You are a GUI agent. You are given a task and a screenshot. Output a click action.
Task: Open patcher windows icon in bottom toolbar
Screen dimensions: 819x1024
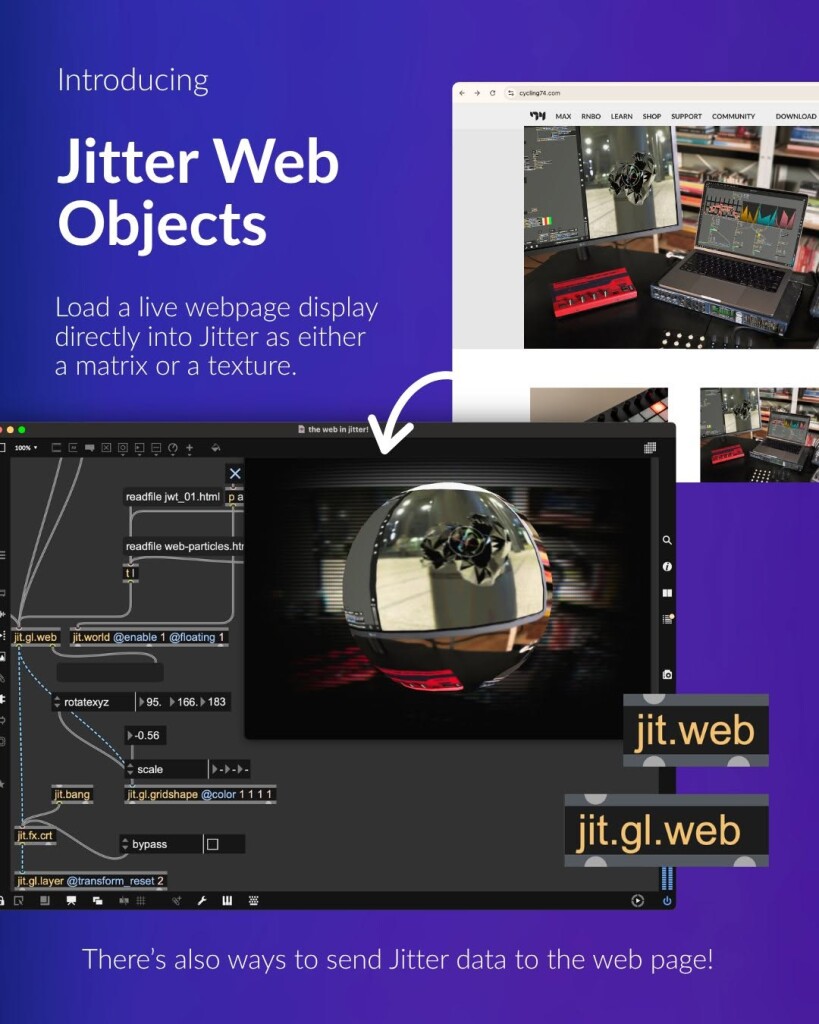tap(97, 901)
